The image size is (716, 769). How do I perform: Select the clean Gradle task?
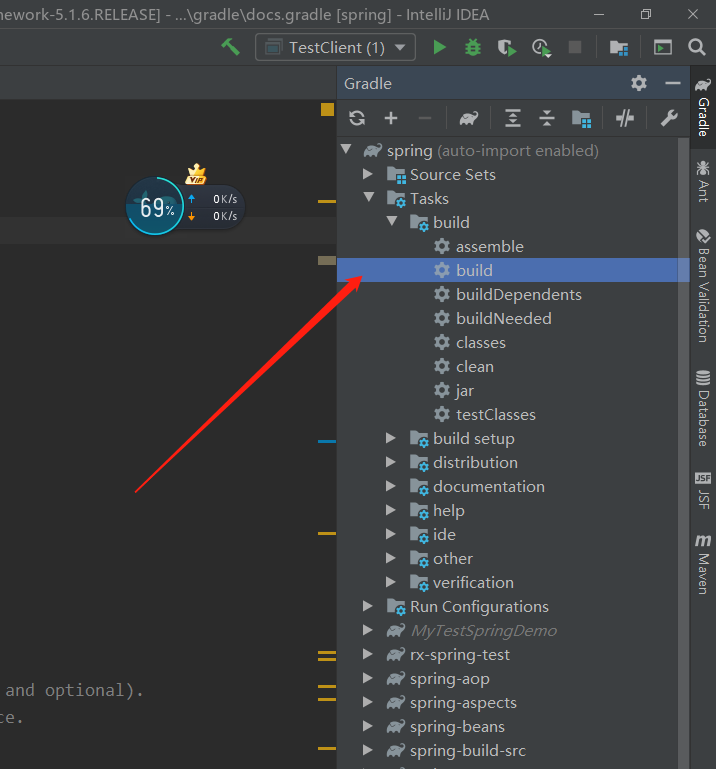point(475,366)
